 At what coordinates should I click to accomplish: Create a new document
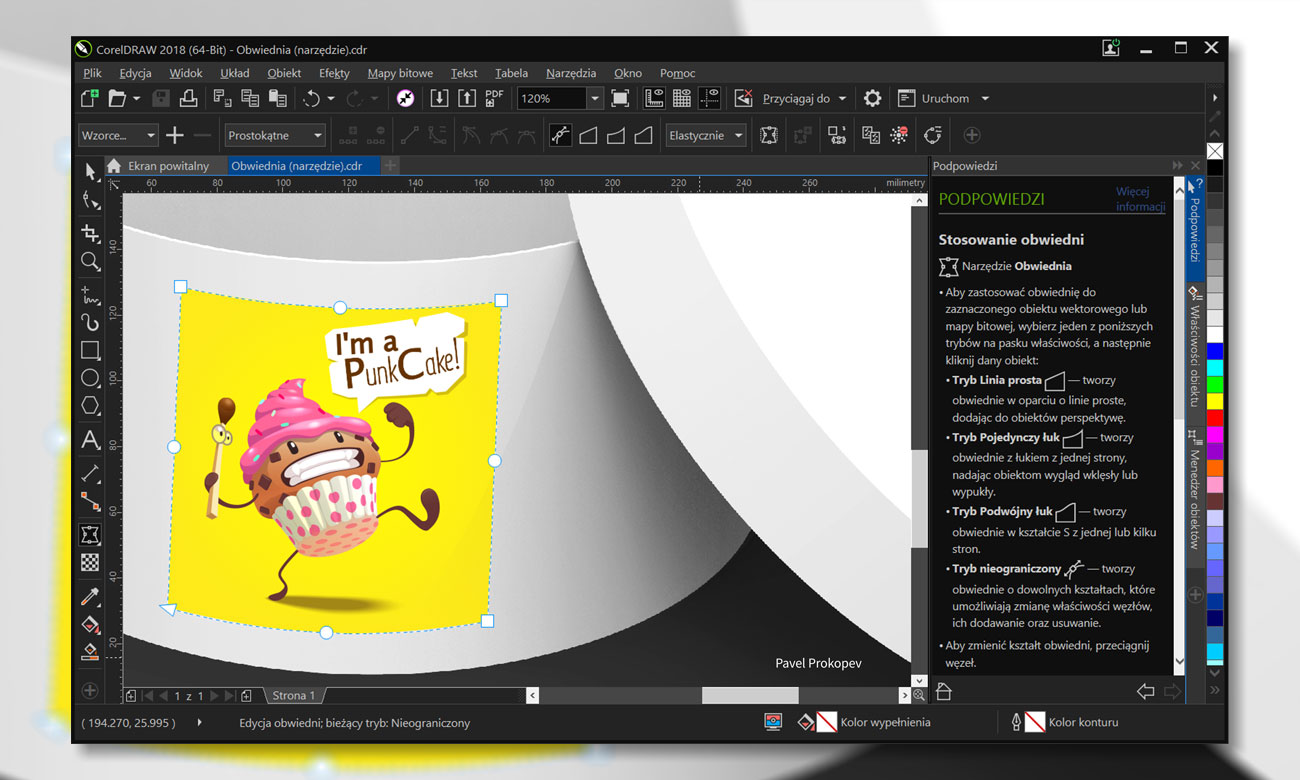[x=90, y=98]
